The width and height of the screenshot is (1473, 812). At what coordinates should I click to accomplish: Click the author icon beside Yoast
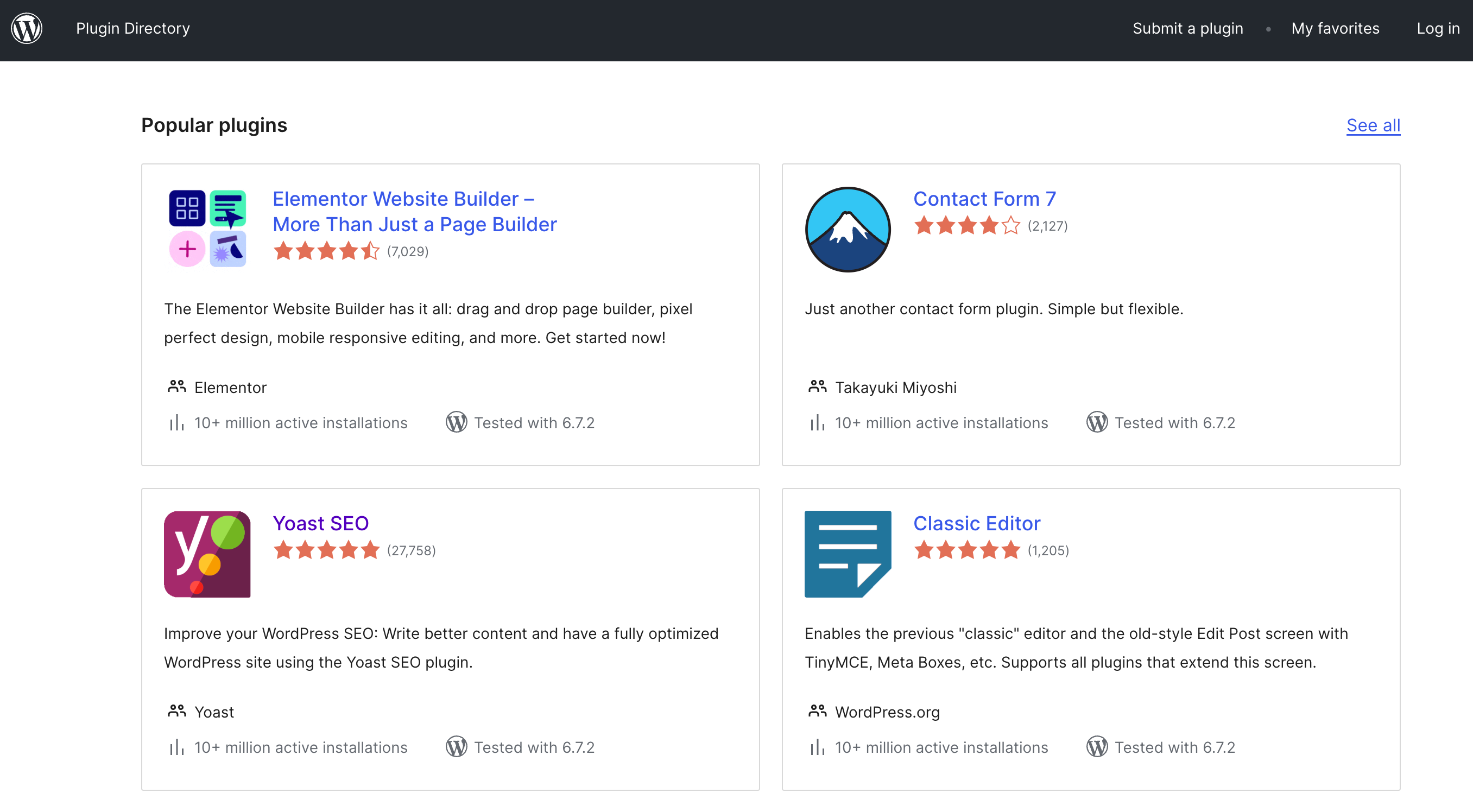coord(176,712)
